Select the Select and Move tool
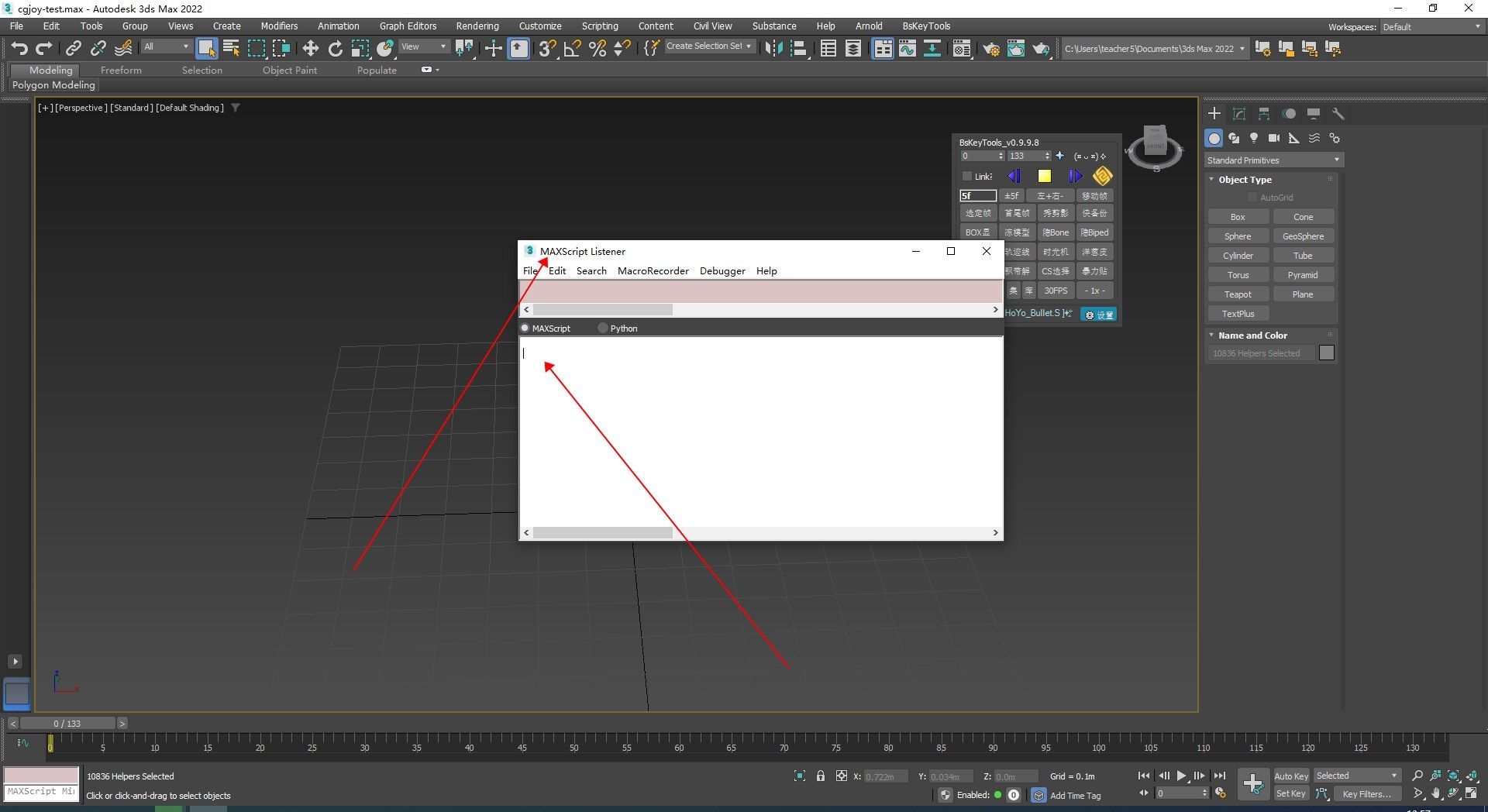The width and height of the screenshot is (1488, 812). (x=310, y=49)
